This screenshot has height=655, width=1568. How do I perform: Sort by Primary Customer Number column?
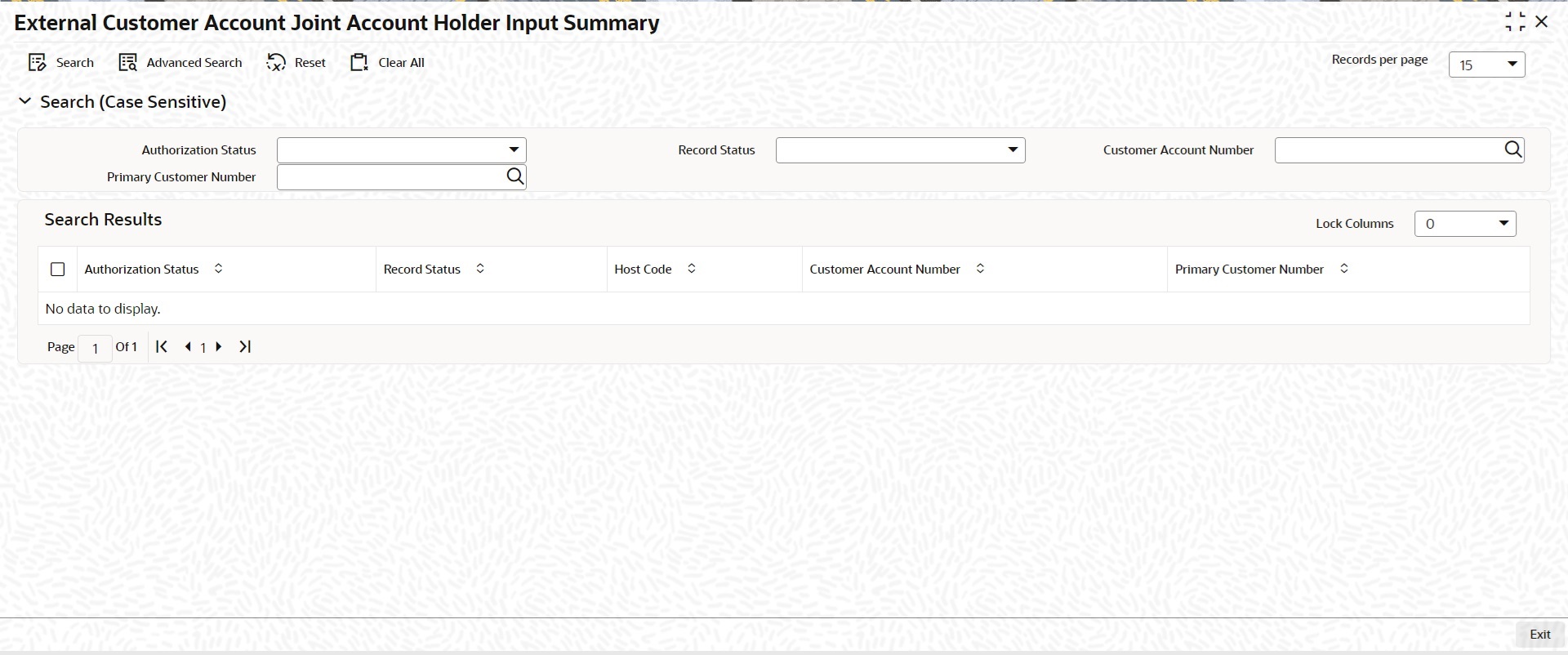click(x=1343, y=269)
